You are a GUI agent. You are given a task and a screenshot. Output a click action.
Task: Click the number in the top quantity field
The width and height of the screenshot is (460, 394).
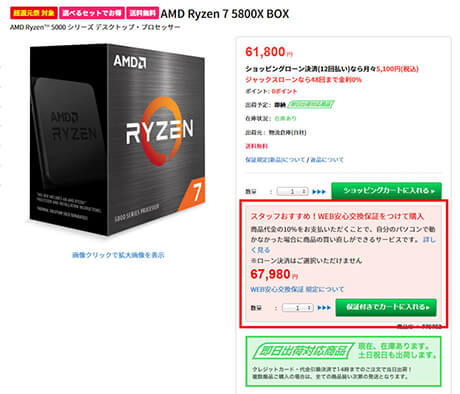(x=292, y=191)
